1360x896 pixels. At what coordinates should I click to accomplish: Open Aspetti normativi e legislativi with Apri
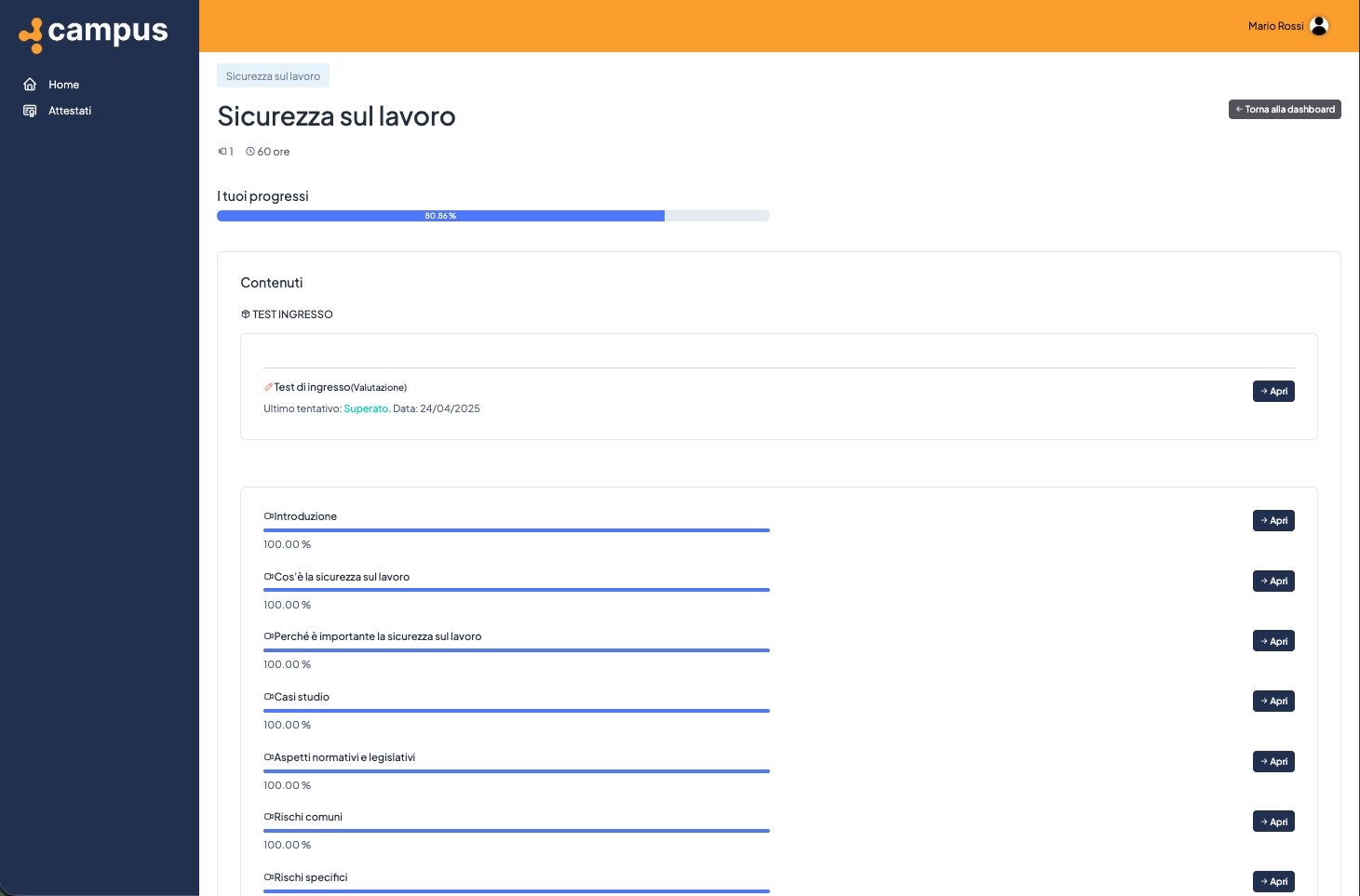[x=1273, y=761]
